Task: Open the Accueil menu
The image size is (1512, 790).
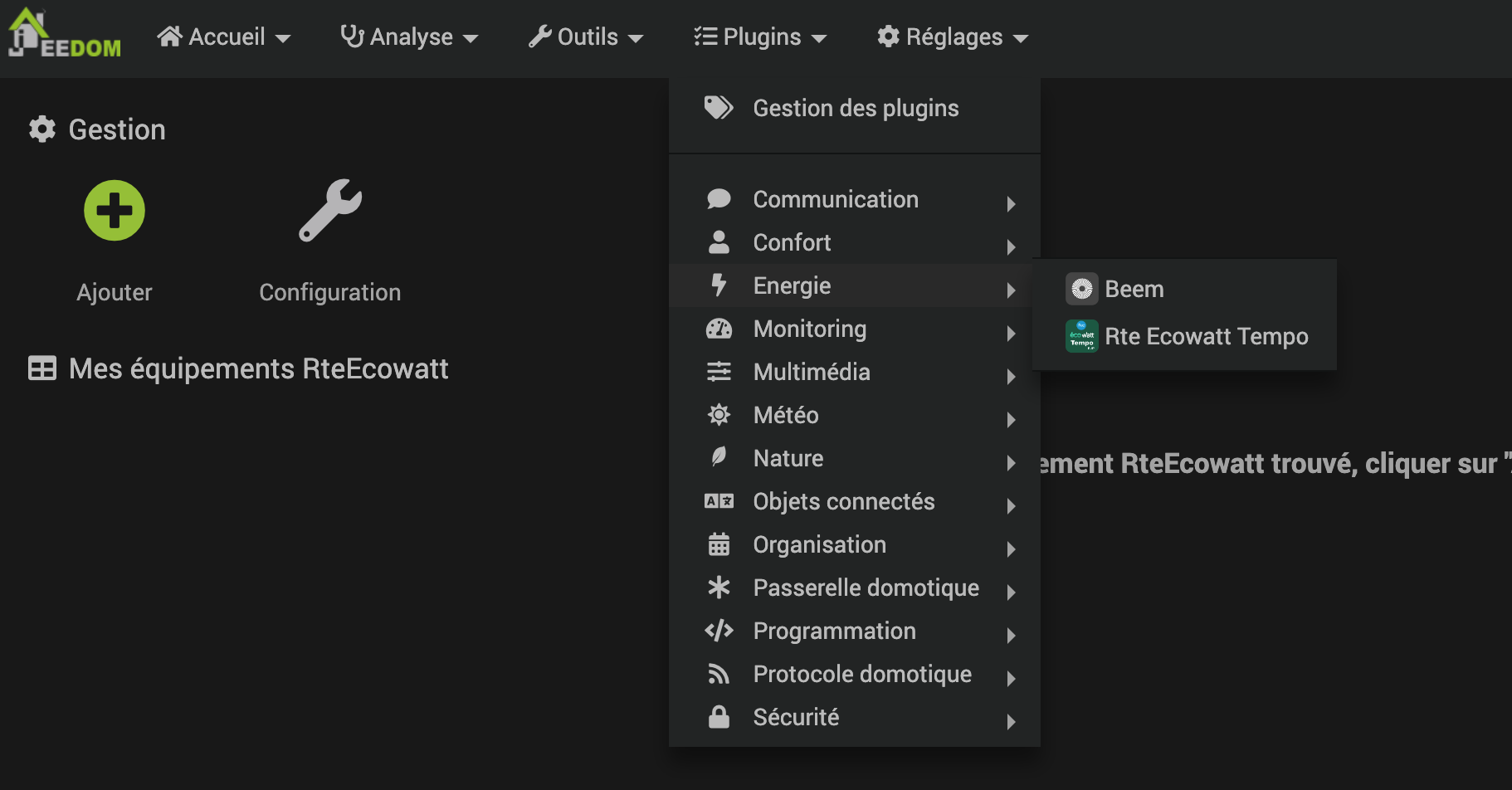Action: coord(224,37)
